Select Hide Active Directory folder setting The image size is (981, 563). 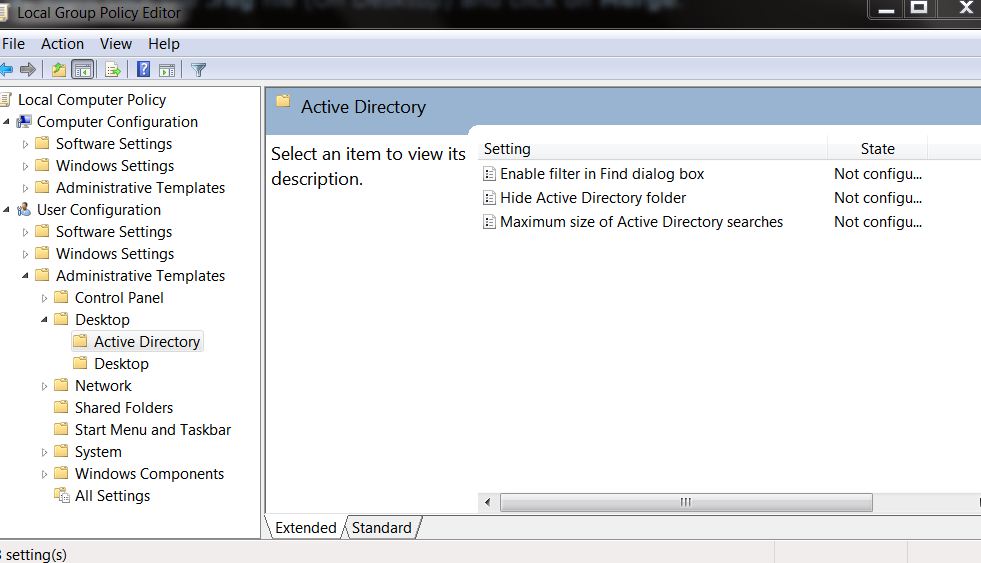pos(593,198)
